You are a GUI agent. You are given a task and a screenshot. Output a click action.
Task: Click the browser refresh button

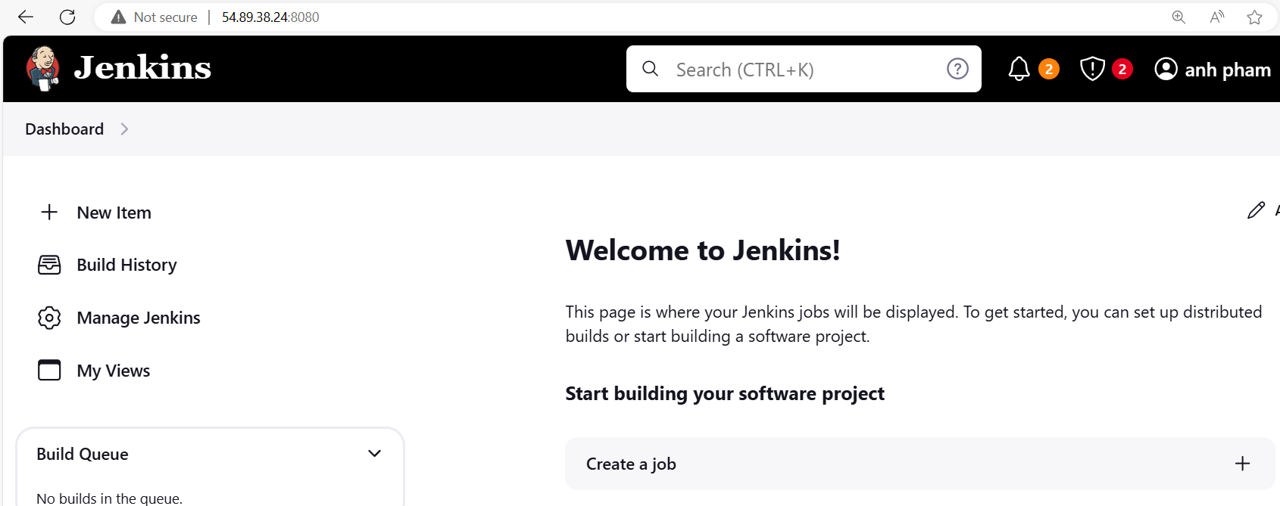(x=67, y=17)
